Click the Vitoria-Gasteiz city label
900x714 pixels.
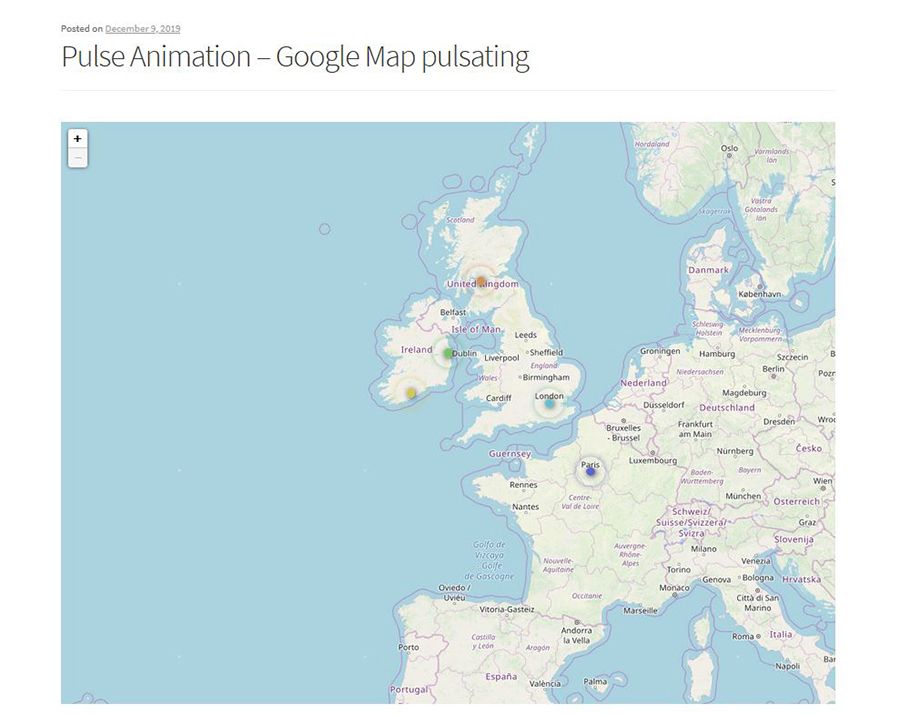tap(507, 609)
